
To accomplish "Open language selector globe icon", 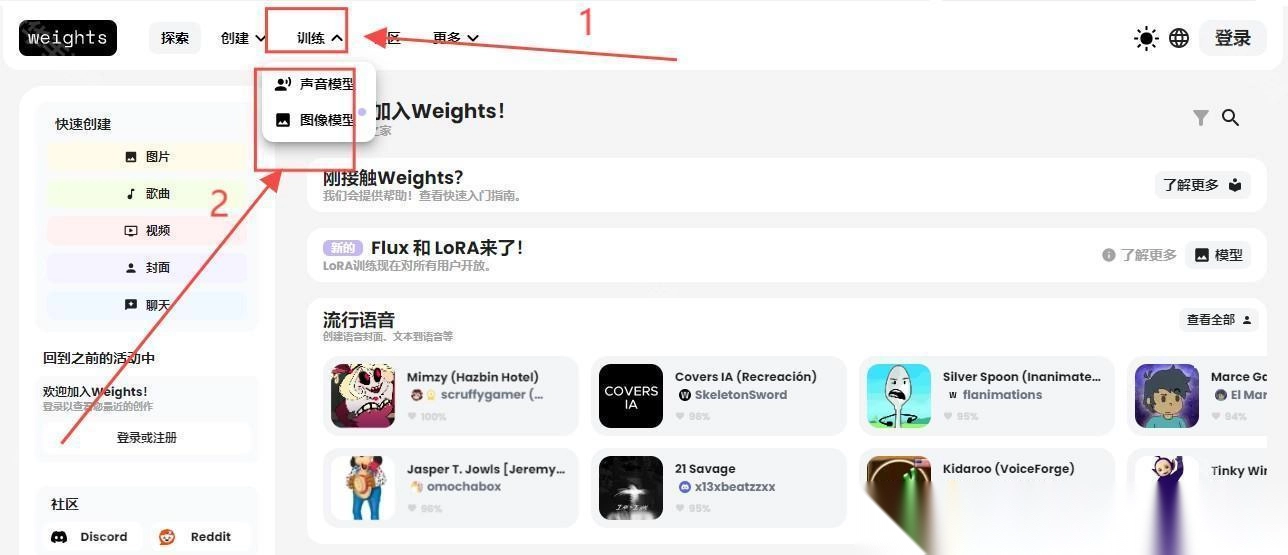I will click(1179, 38).
